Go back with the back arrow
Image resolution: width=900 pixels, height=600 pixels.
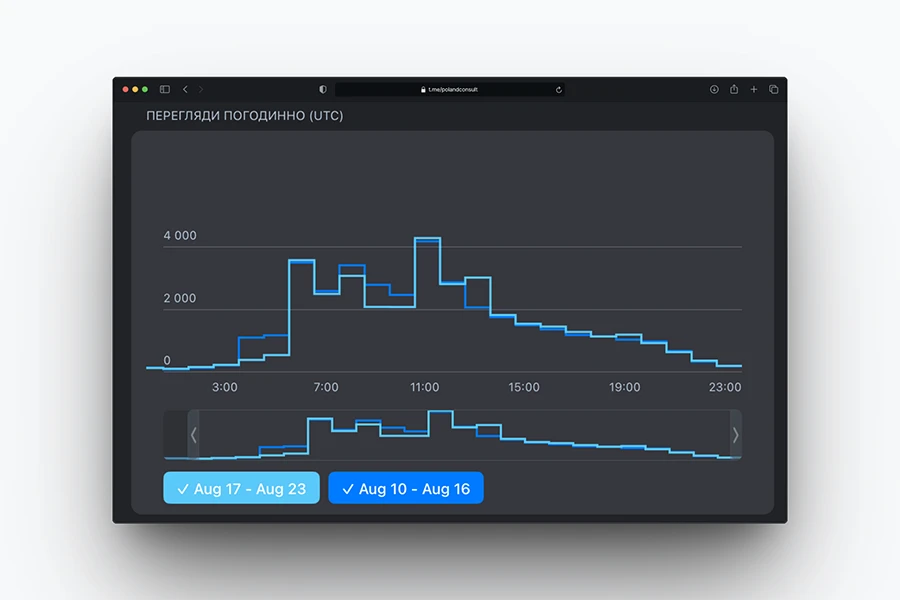[x=185, y=89]
